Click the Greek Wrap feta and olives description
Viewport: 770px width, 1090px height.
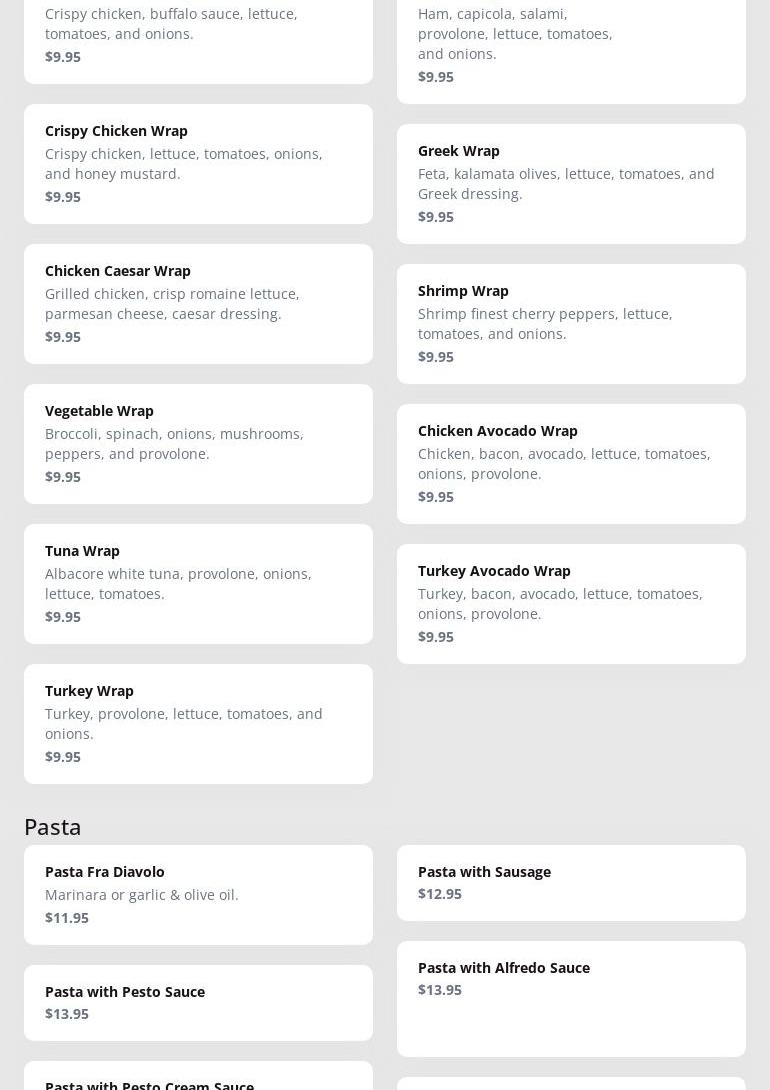pos(566,184)
